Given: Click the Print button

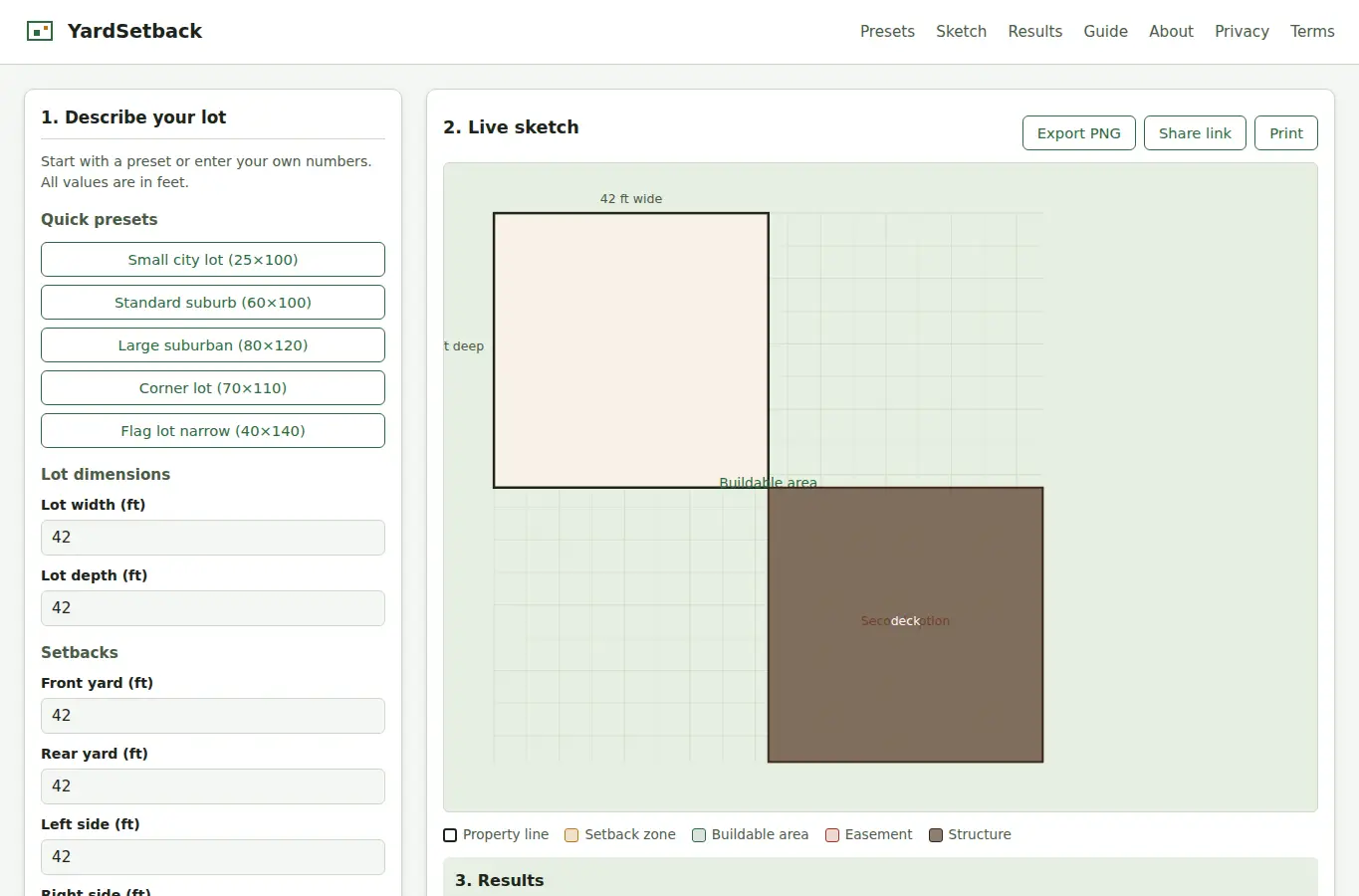Looking at the screenshot, I should click(x=1286, y=133).
